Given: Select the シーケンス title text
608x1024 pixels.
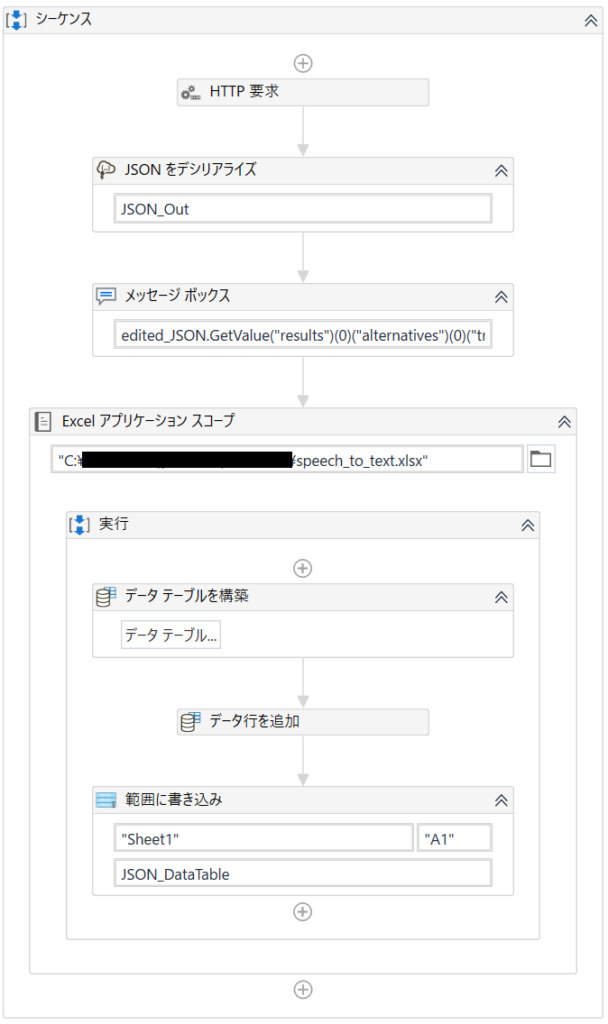Looking at the screenshot, I should (64, 20).
